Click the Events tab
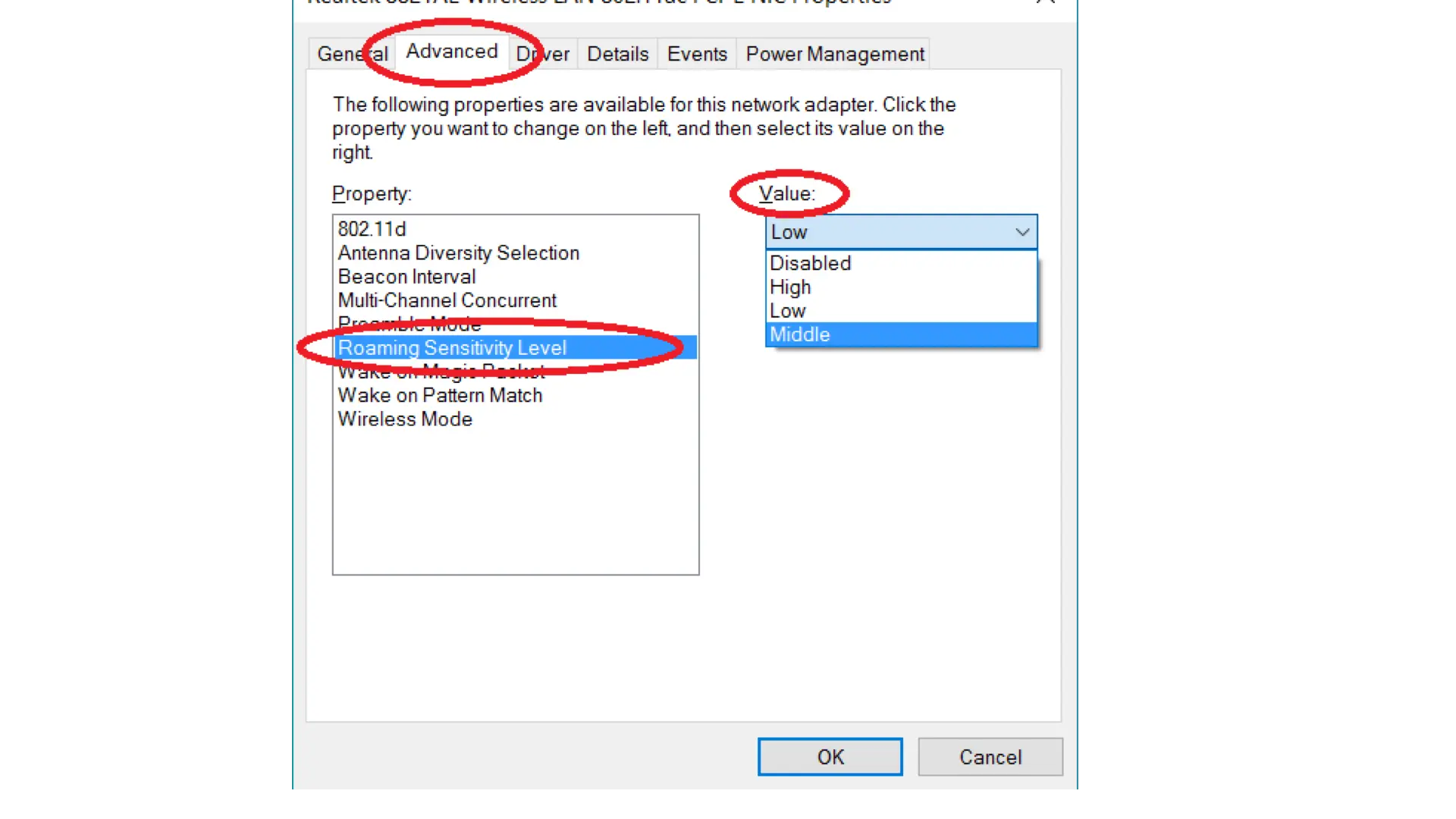Image resolution: width=1456 pixels, height=819 pixels. click(x=697, y=54)
